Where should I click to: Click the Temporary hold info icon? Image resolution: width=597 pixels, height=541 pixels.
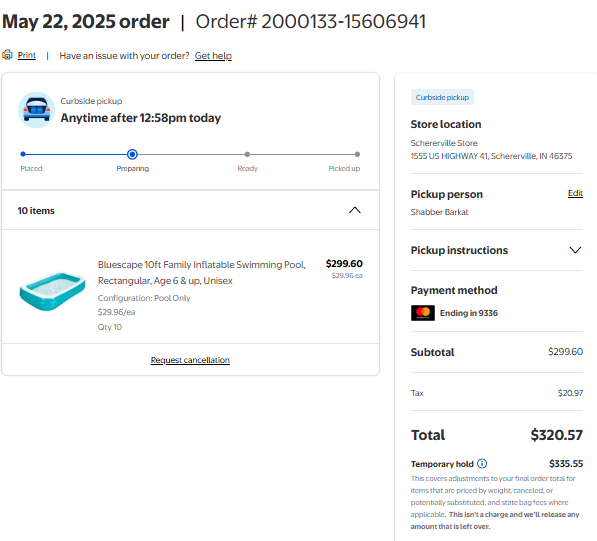pyautogui.click(x=482, y=463)
